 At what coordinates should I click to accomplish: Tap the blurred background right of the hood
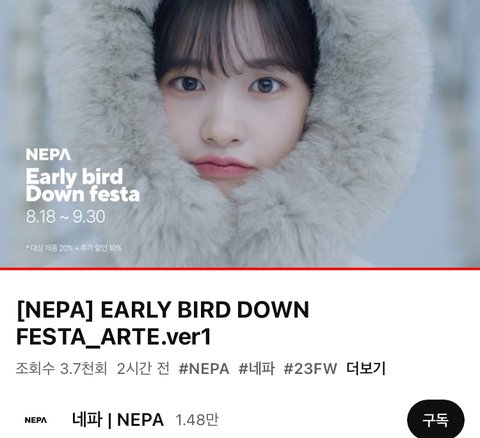point(455,133)
